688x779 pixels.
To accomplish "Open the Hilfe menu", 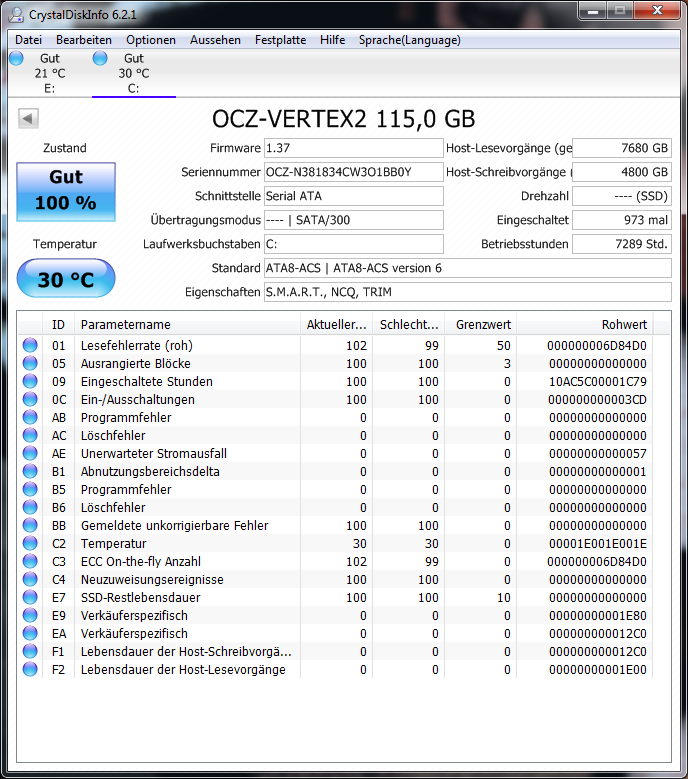I will pos(332,40).
